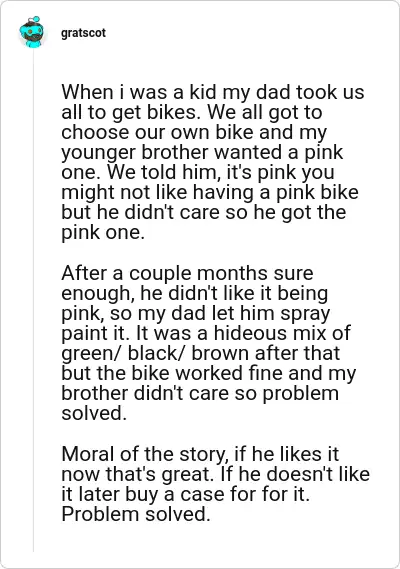
Task: Click the line "might not like having a pink bike"
Action: [210, 192]
